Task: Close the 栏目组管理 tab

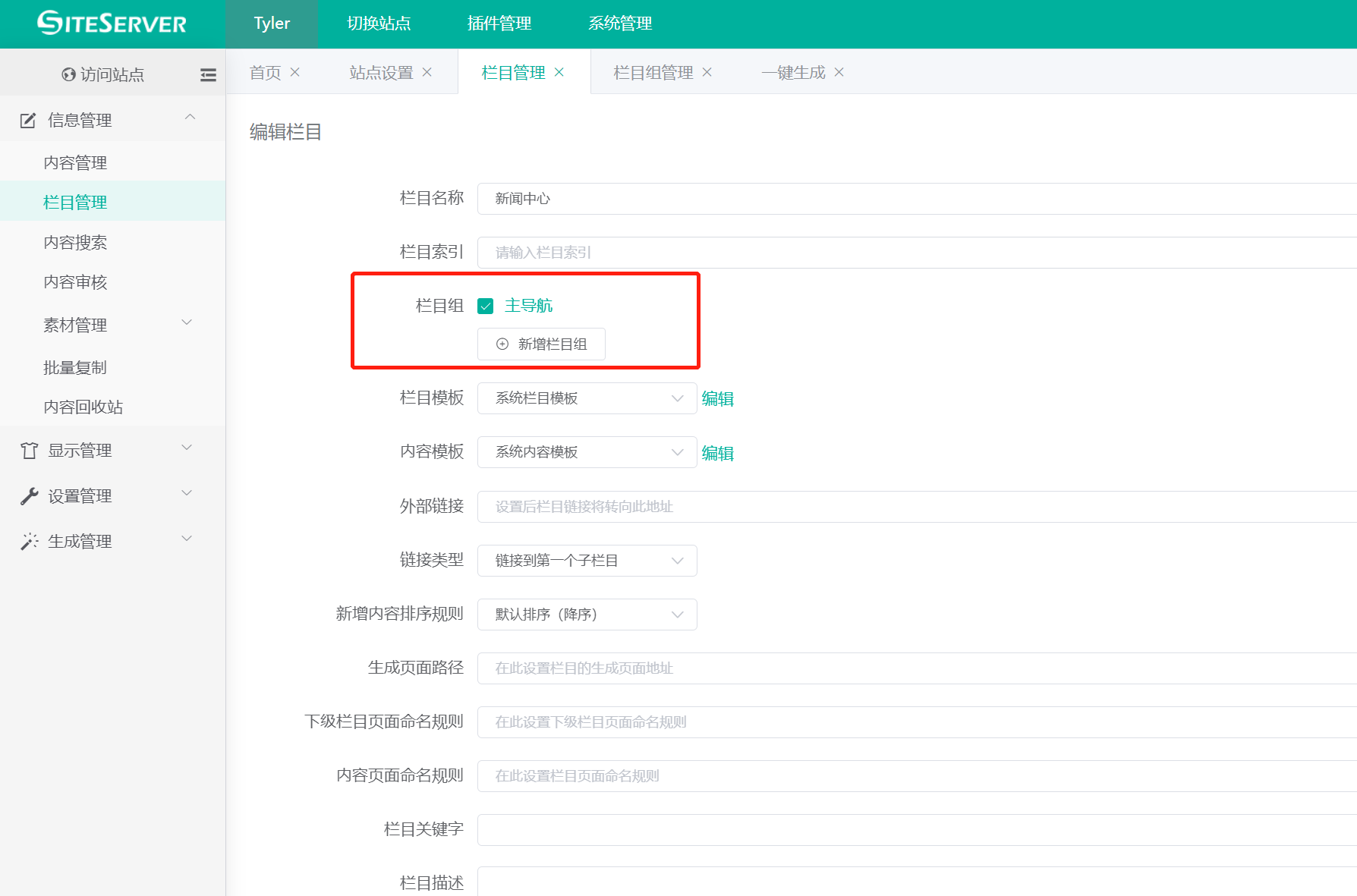Action: point(707,72)
